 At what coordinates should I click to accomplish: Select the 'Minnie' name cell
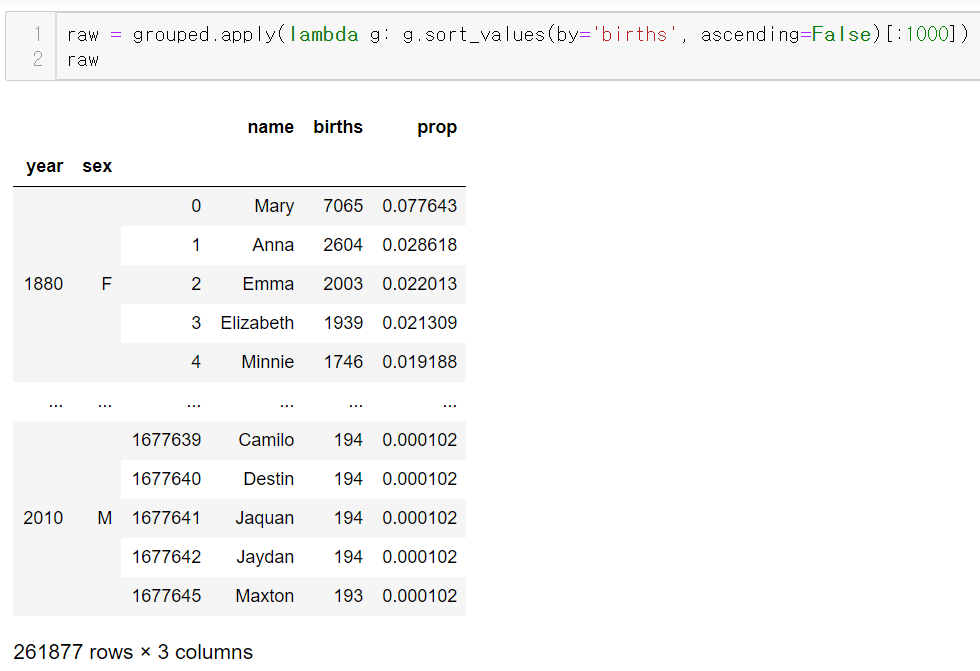268,362
